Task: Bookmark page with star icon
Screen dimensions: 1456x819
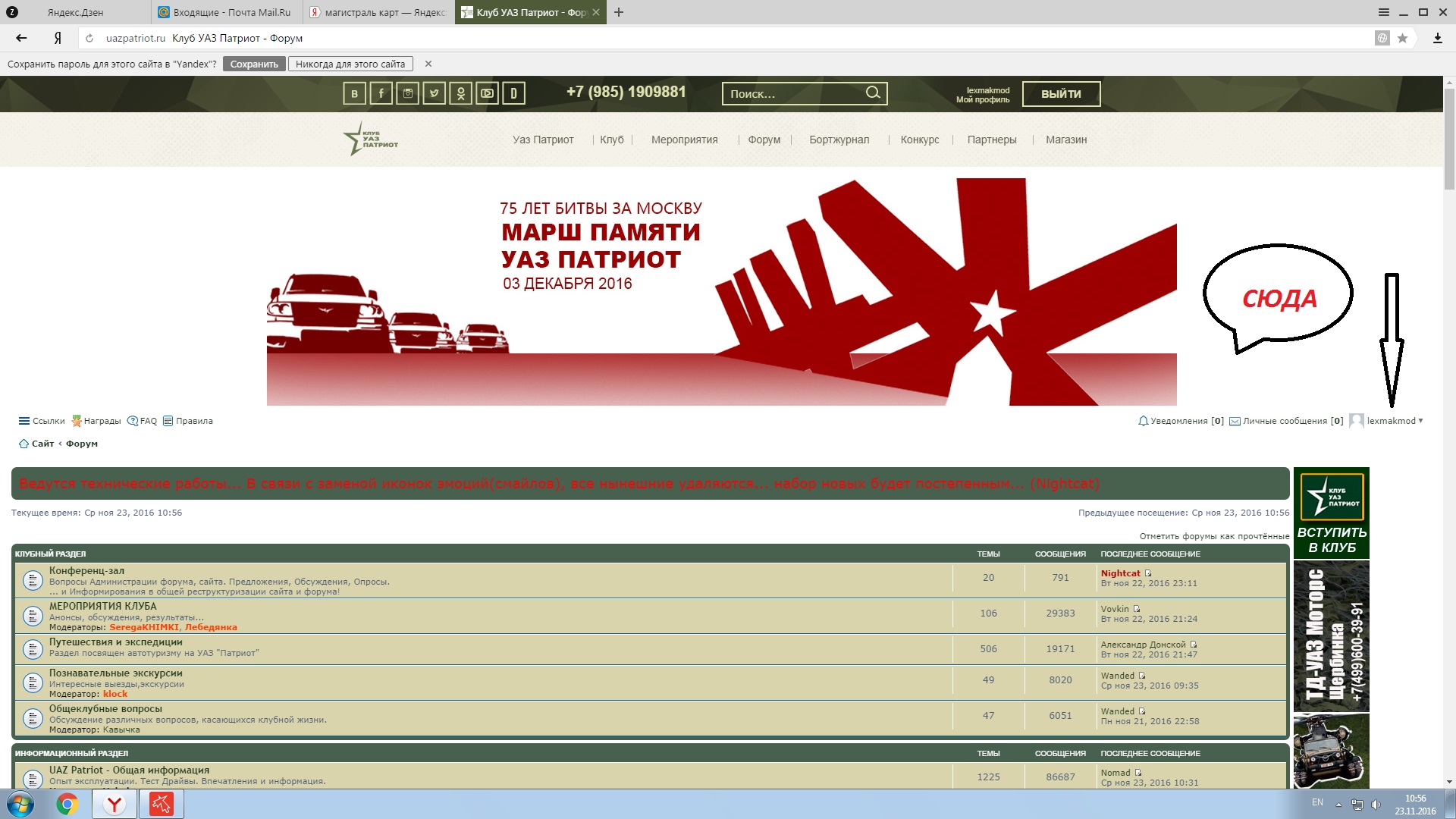Action: point(1402,38)
